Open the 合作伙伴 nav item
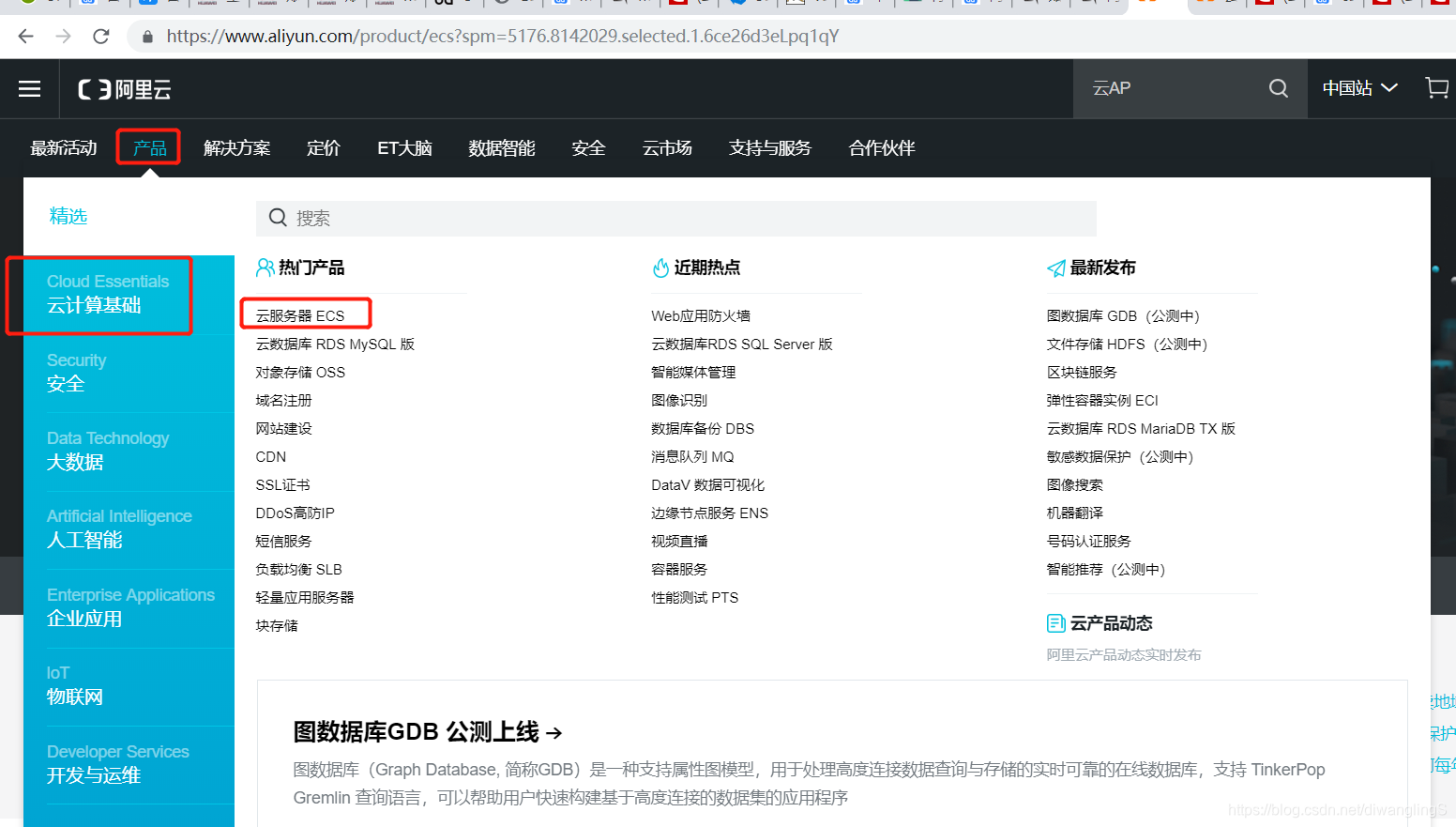Viewport: 1456px width, 827px height. click(882, 148)
